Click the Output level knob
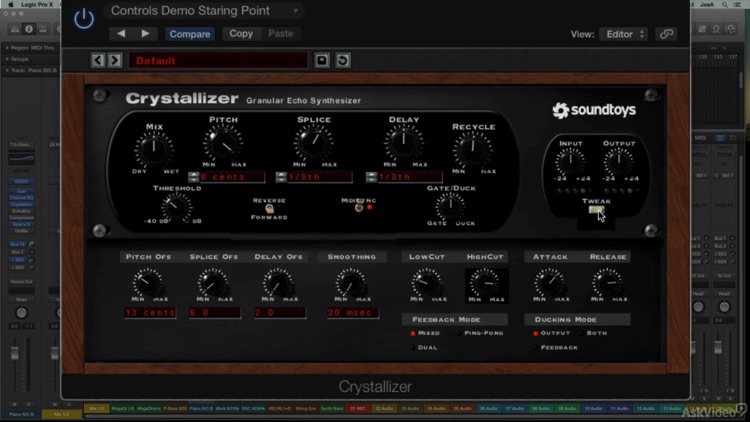This screenshot has width=750, height=422. click(618, 161)
